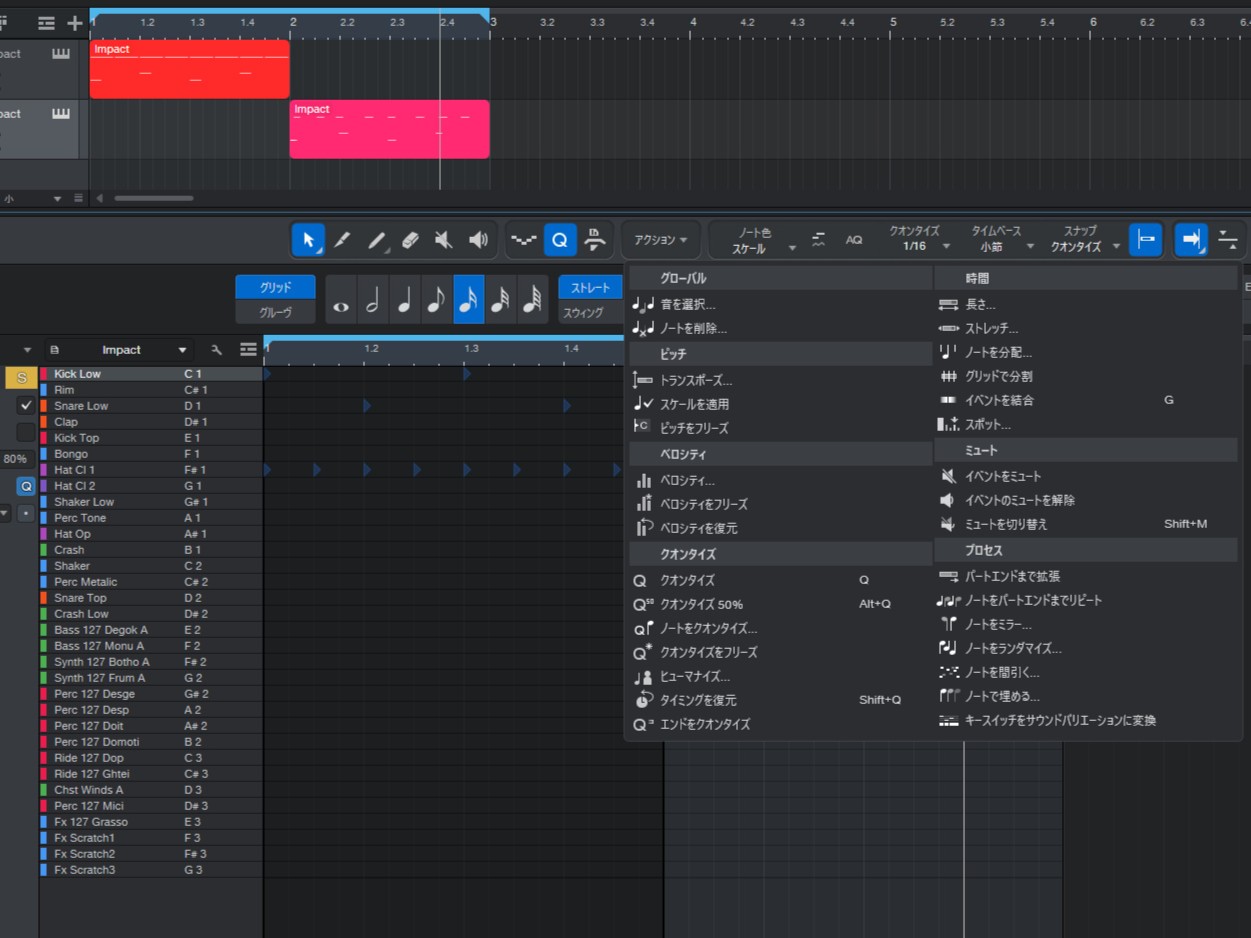Viewport: 1251px width, 938px height.
Task: Select the pink Impact clip in arrangement
Action: point(389,130)
